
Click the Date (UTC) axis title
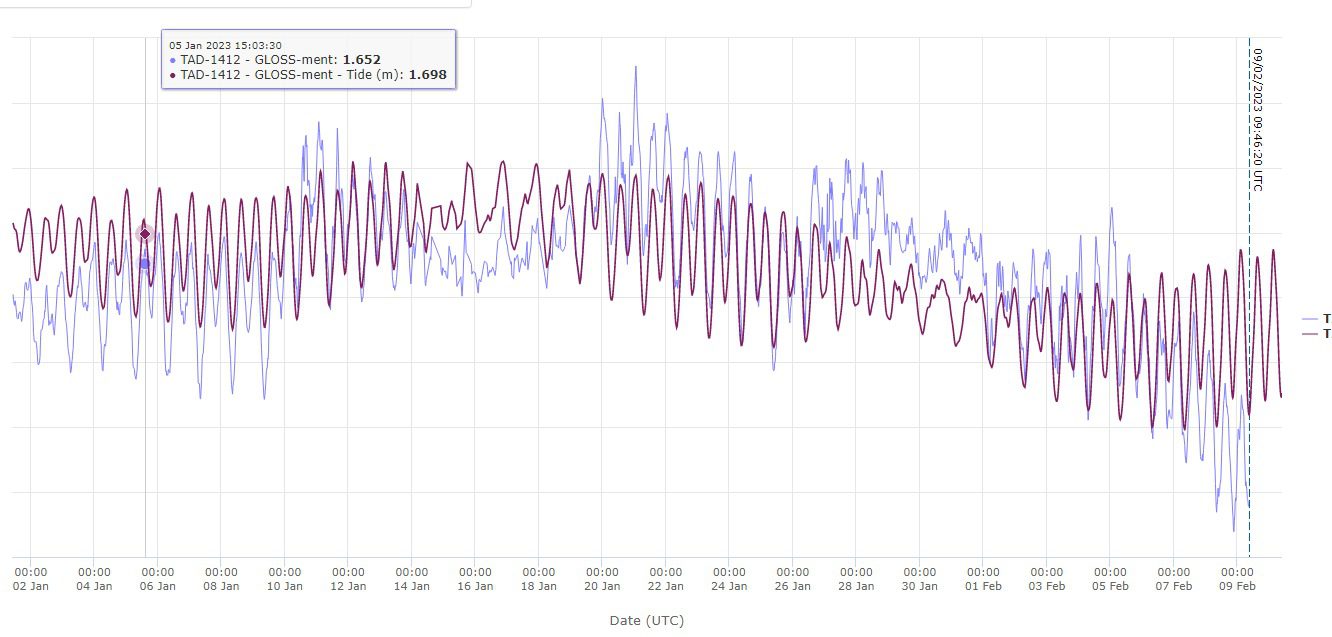[646, 621]
